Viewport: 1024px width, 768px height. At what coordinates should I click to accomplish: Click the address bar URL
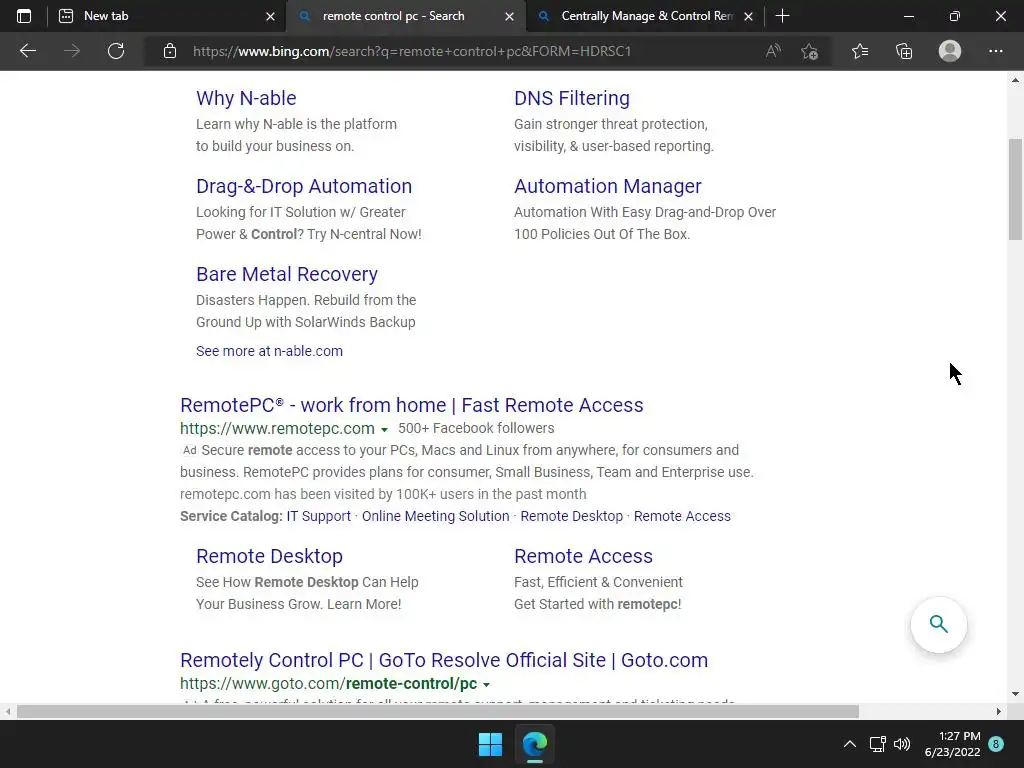pyautogui.click(x=412, y=51)
